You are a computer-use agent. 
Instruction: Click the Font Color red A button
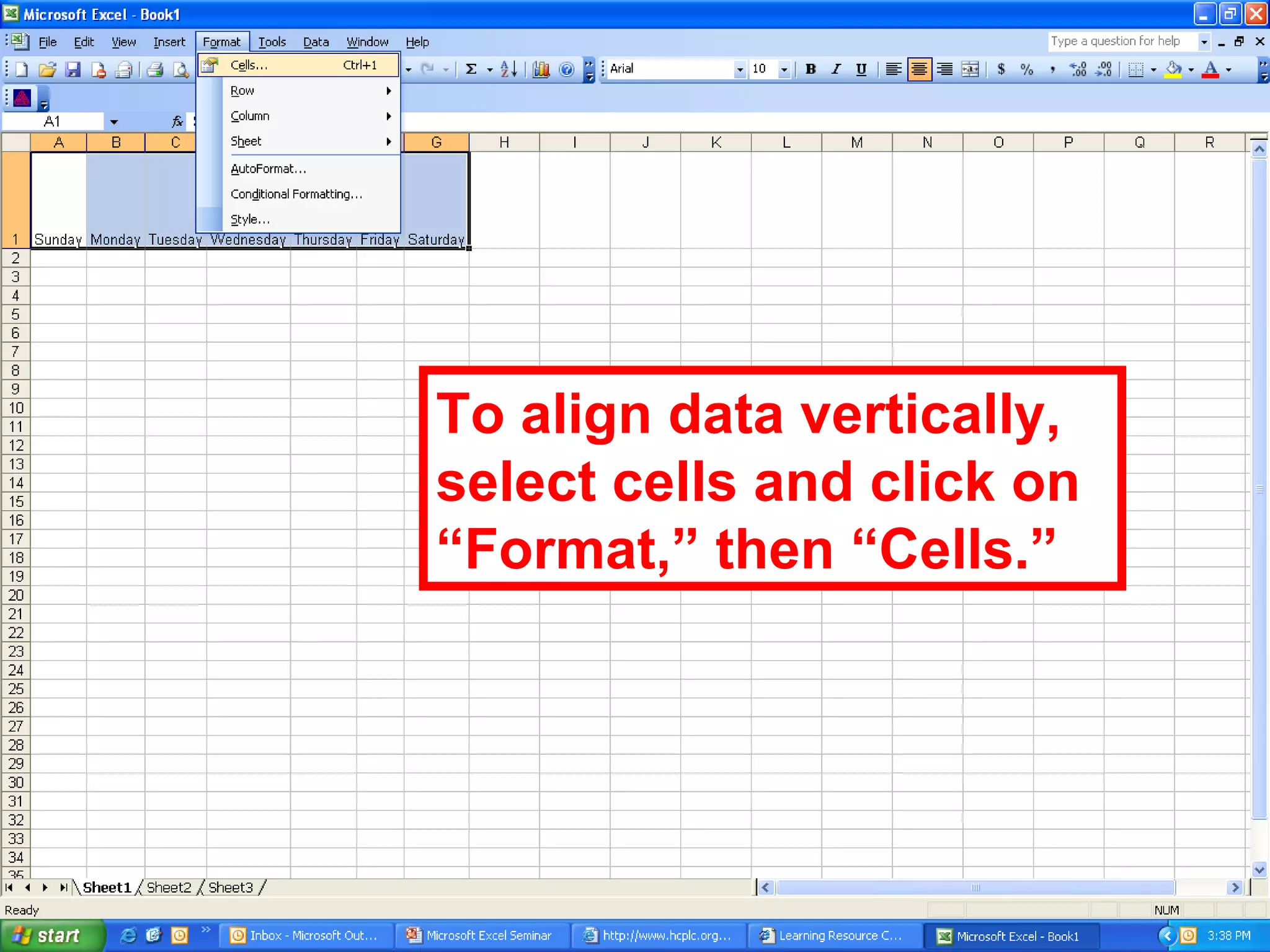(x=1210, y=69)
